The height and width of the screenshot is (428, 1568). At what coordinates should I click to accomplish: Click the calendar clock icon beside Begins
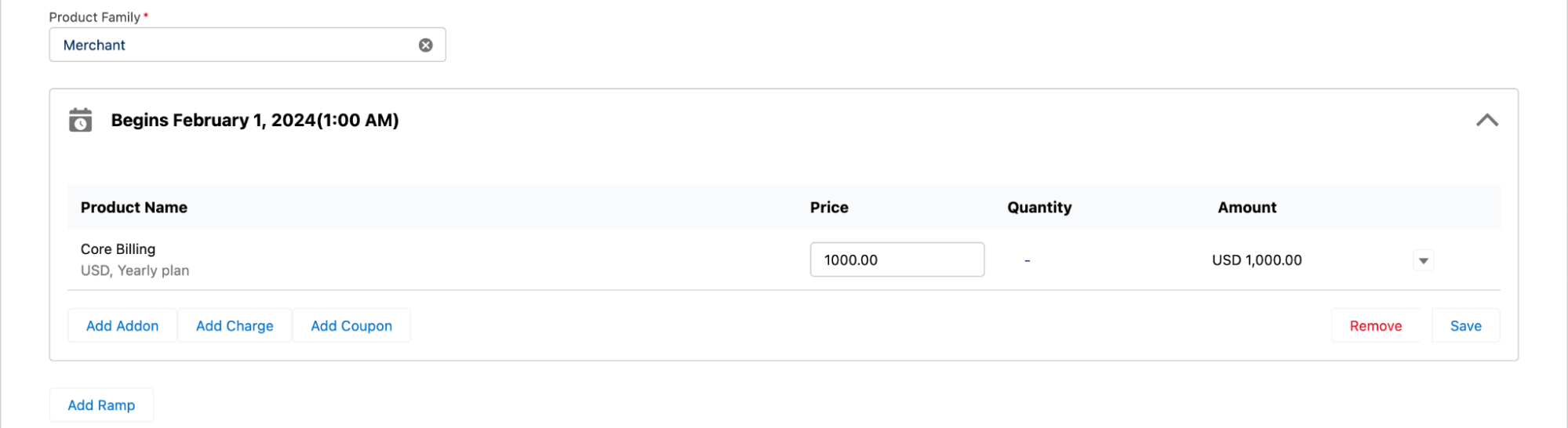tap(80, 120)
